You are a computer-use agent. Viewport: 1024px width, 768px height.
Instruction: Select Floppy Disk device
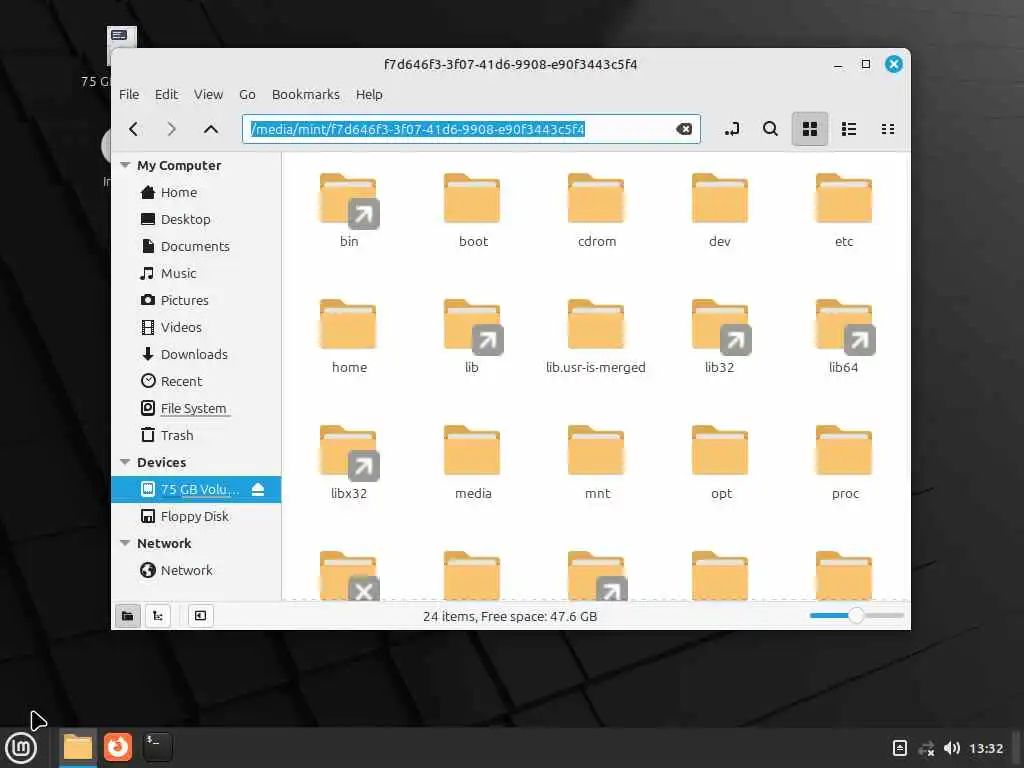click(x=196, y=517)
